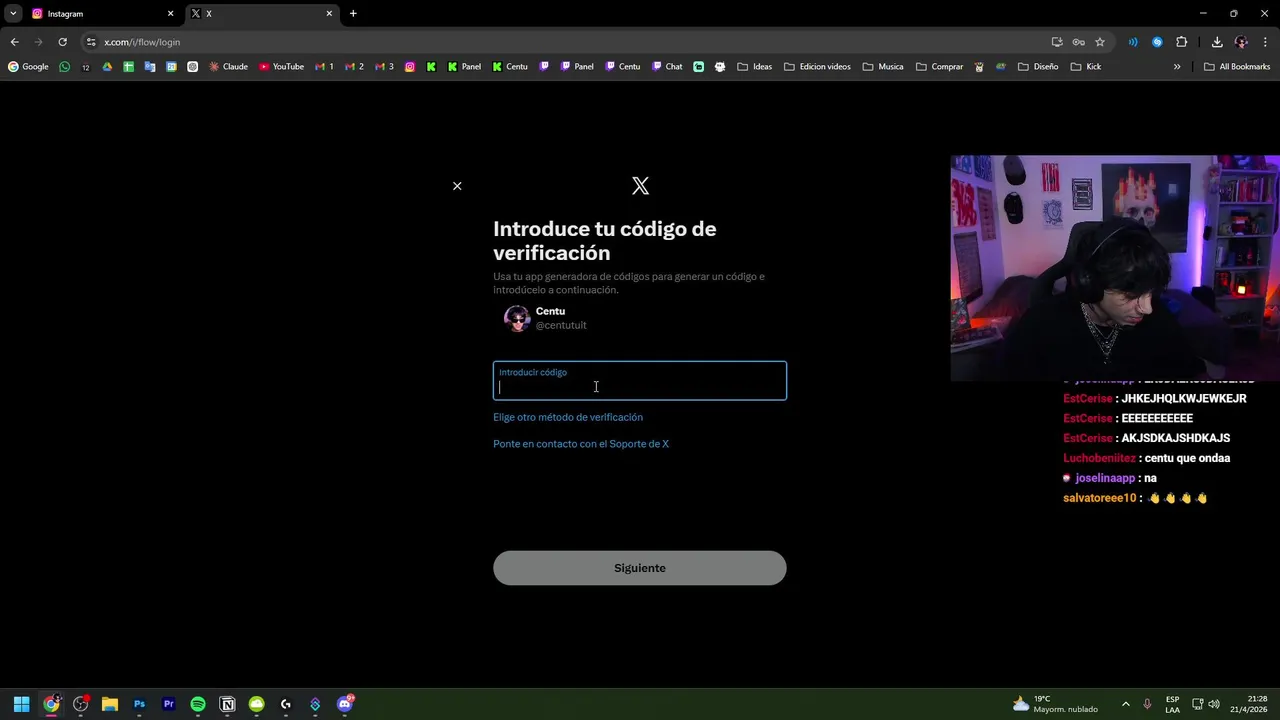This screenshot has height=720, width=1280.
Task: Switch the ESP LAA keyboard language
Action: [x=1172, y=704]
